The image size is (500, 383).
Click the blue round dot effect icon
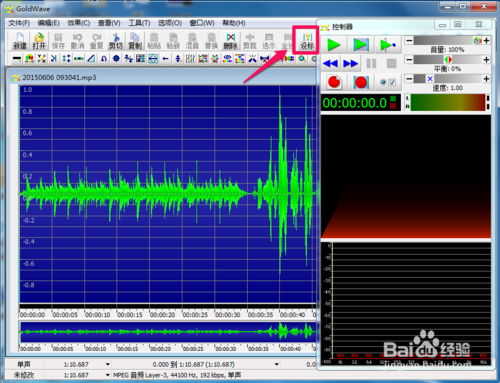(x=116, y=59)
